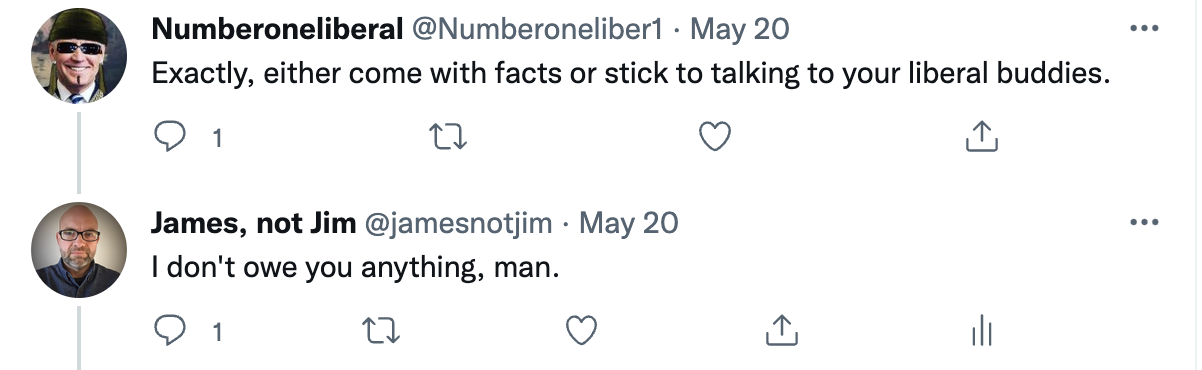Open Numberoneliberal's tweet via May 20 timestamp
1202x370 pixels.
pyautogui.click(x=740, y=29)
